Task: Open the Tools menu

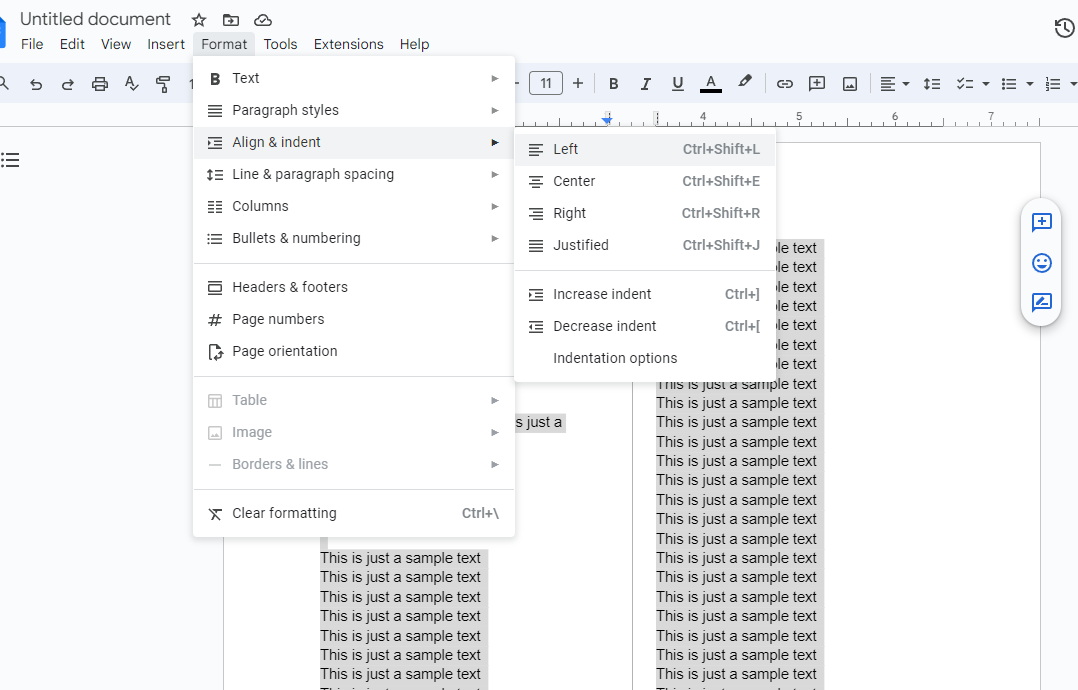Action: [x=280, y=44]
